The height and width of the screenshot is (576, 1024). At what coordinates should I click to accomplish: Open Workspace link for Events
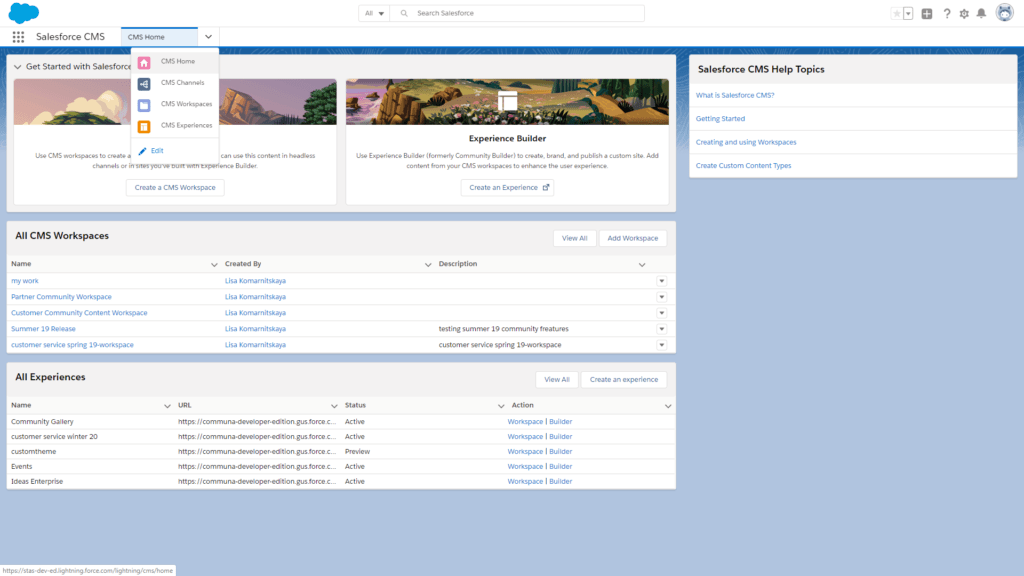tap(525, 466)
